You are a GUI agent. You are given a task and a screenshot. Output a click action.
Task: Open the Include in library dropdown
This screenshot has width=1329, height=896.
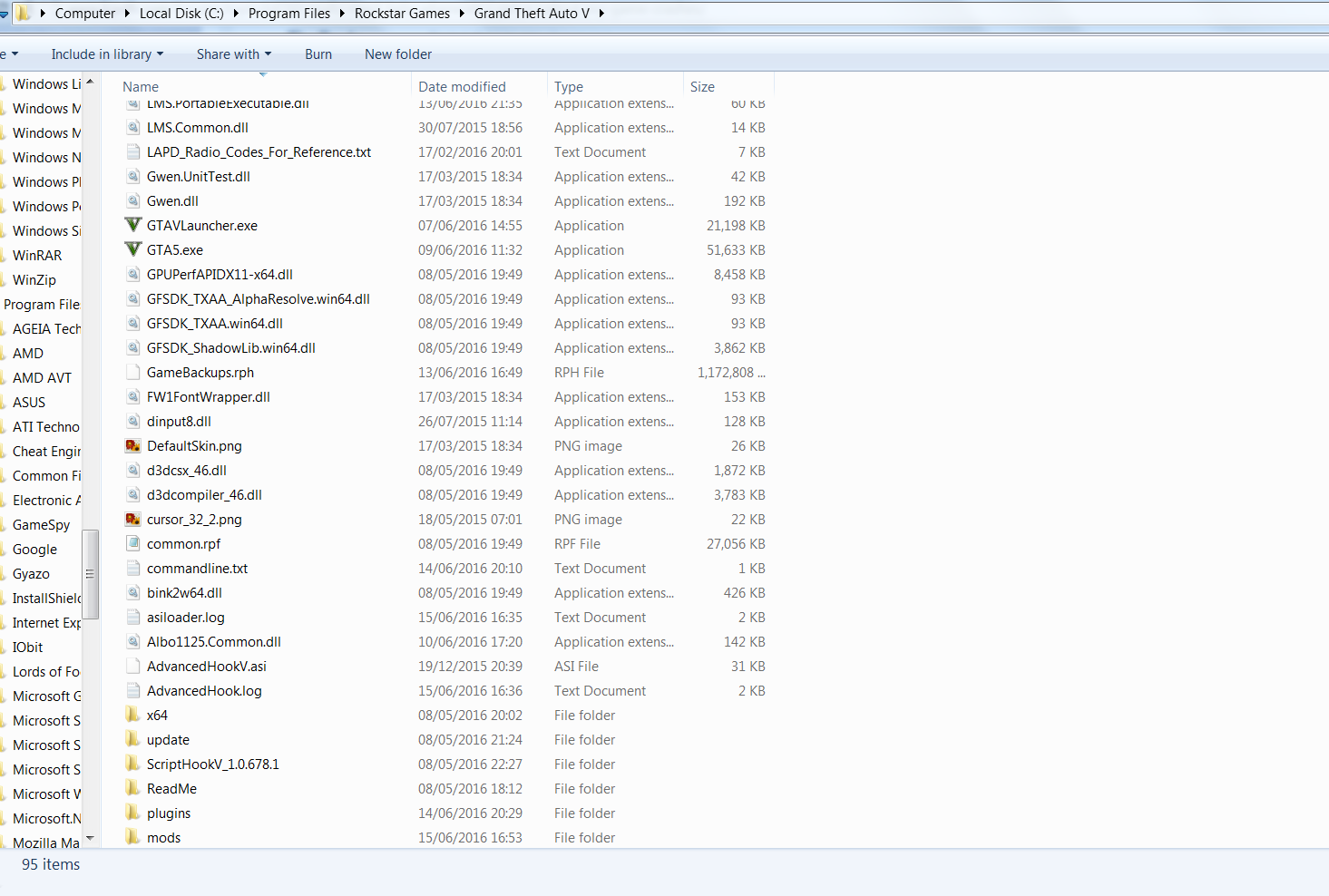(x=107, y=54)
